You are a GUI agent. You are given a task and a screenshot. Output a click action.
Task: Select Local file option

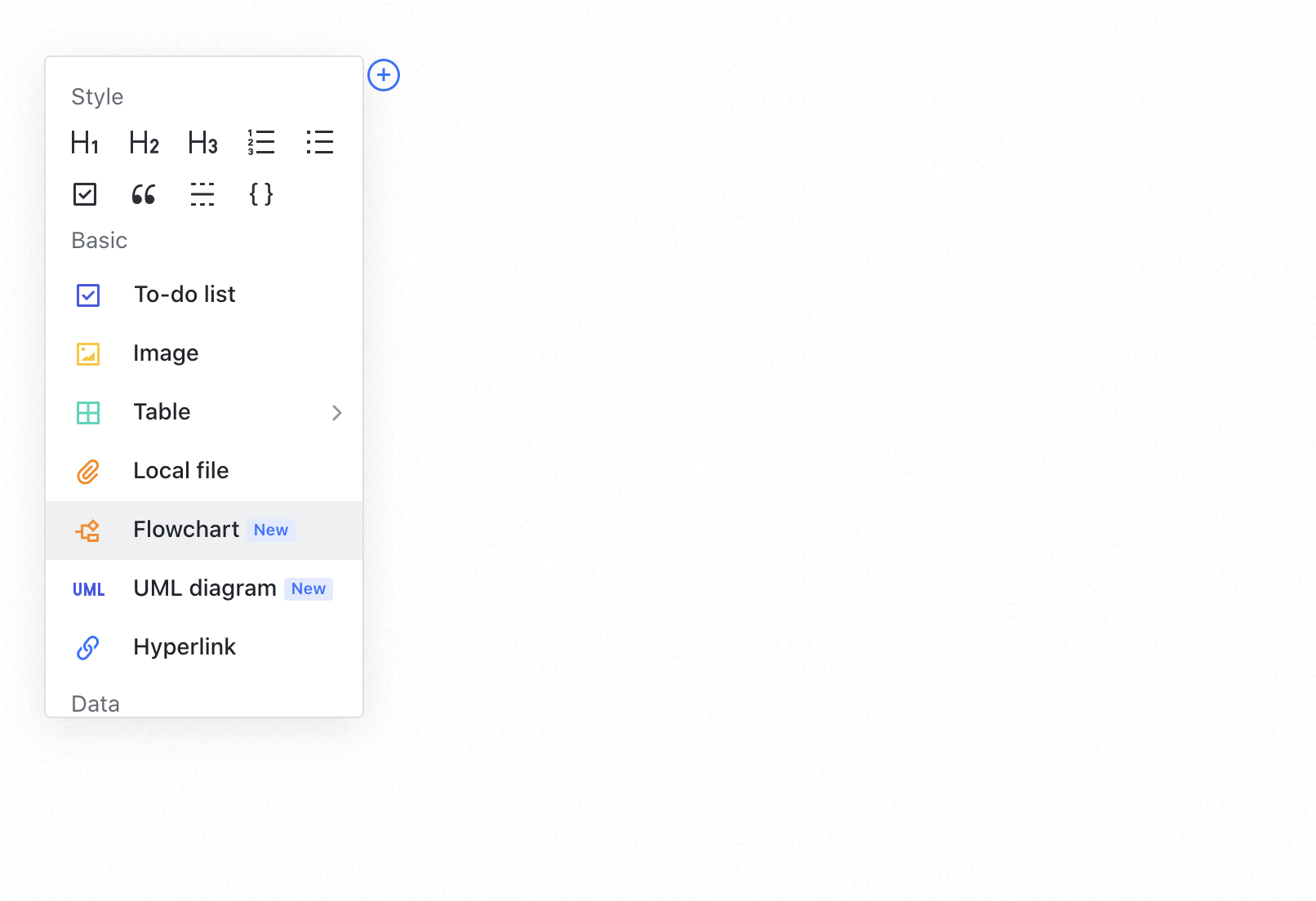pyautogui.click(x=181, y=471)
